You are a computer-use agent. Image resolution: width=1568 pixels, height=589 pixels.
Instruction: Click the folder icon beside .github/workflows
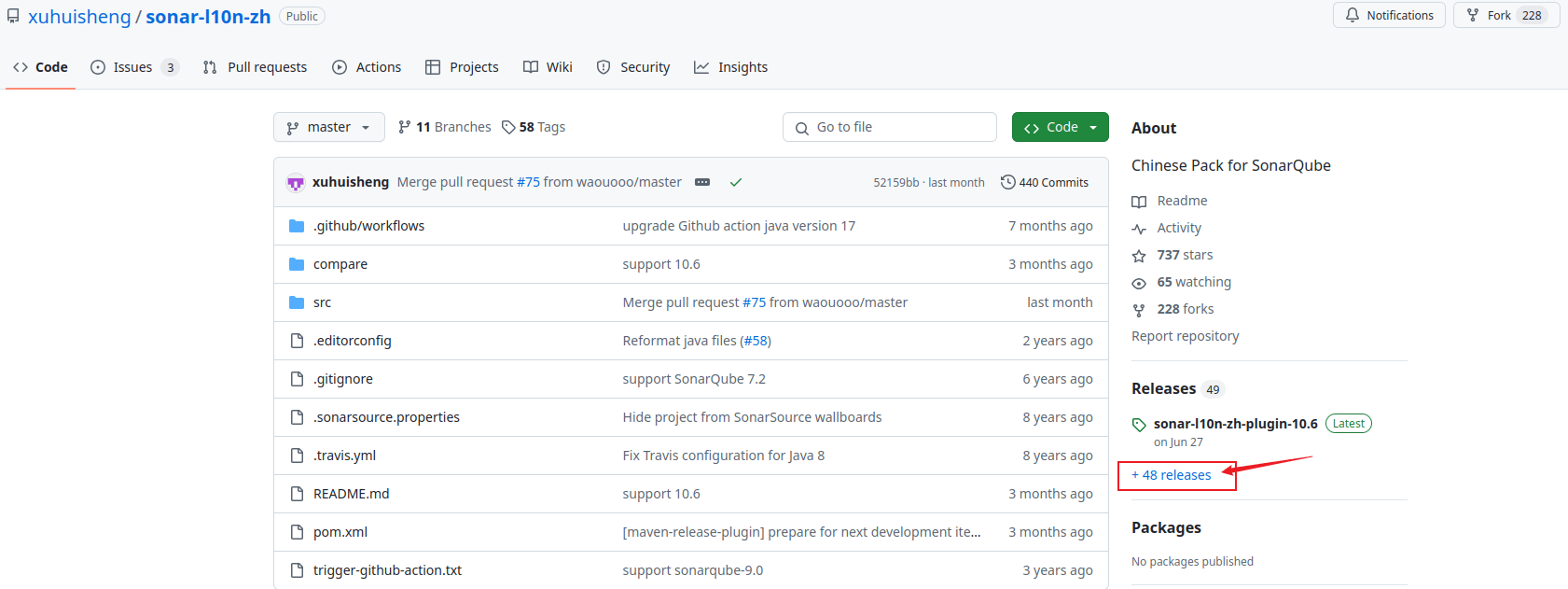297,226
